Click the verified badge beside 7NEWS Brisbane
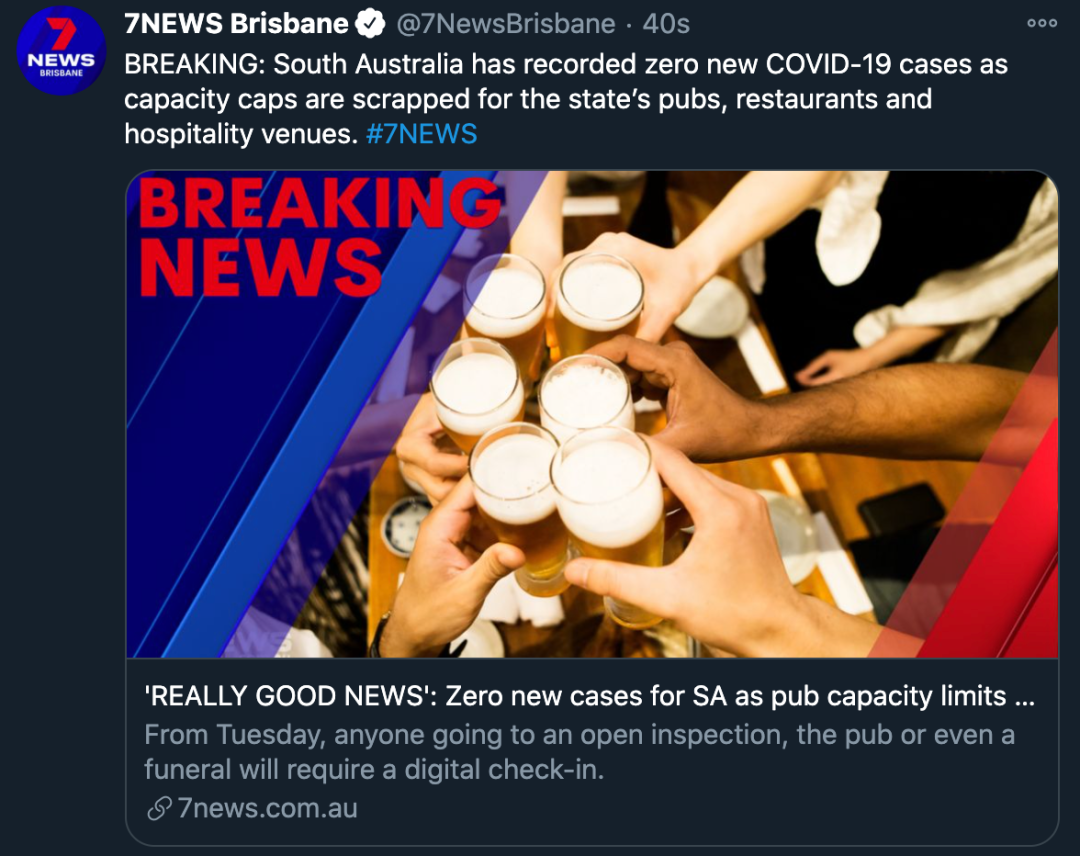1080x856 pixels. pyautogui.click(x=370, y=24)
